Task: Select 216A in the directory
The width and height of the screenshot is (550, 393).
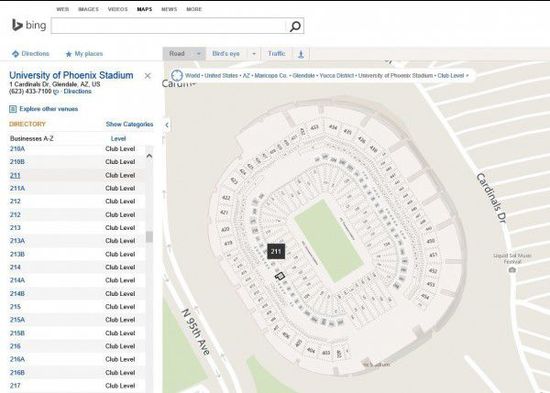Action: 17,359
